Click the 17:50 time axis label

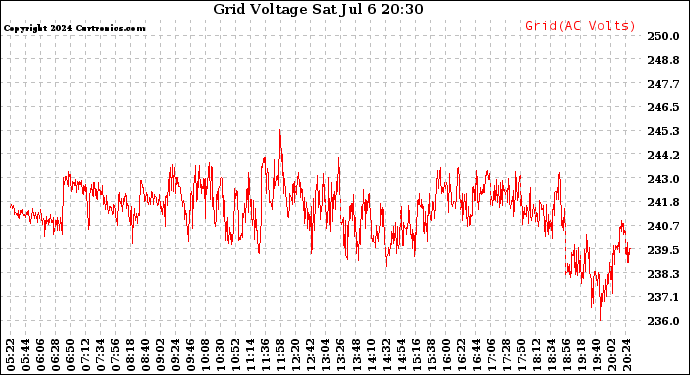point(521,355)
